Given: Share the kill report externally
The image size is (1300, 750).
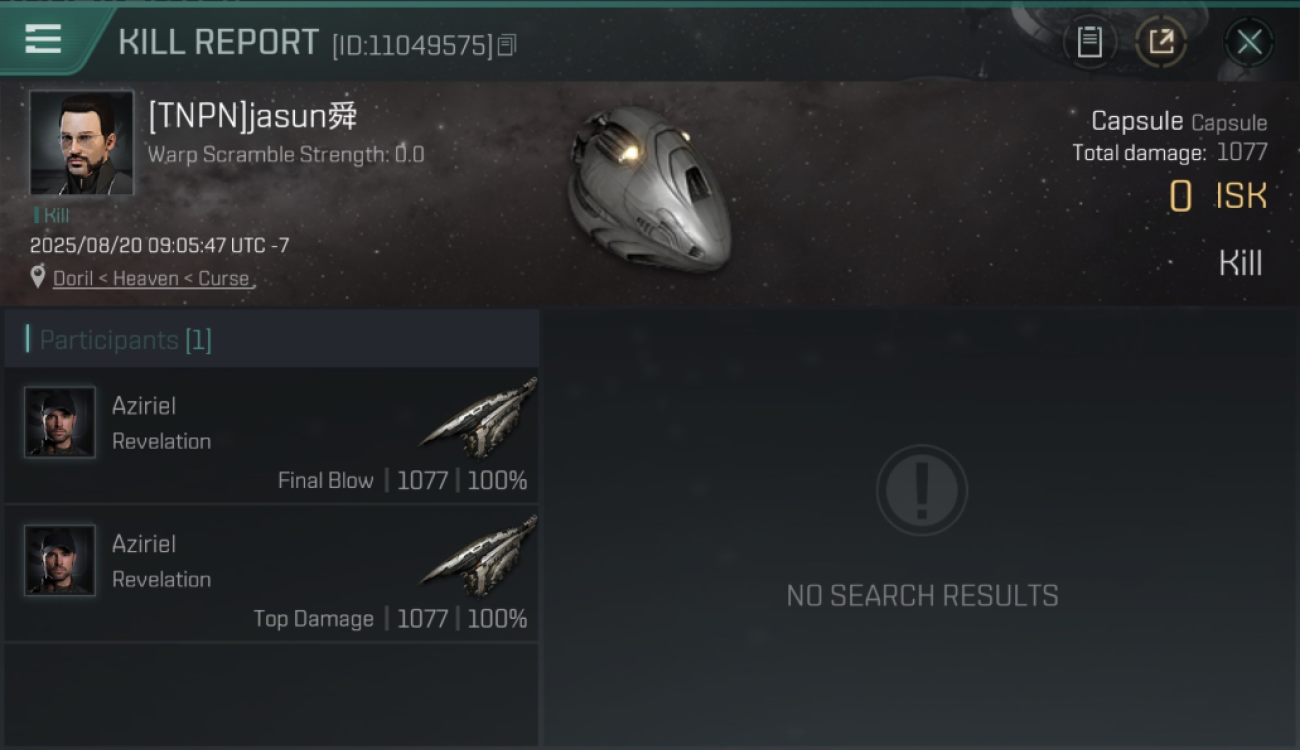Looking at the screenshot, I should coord(1161,42).
